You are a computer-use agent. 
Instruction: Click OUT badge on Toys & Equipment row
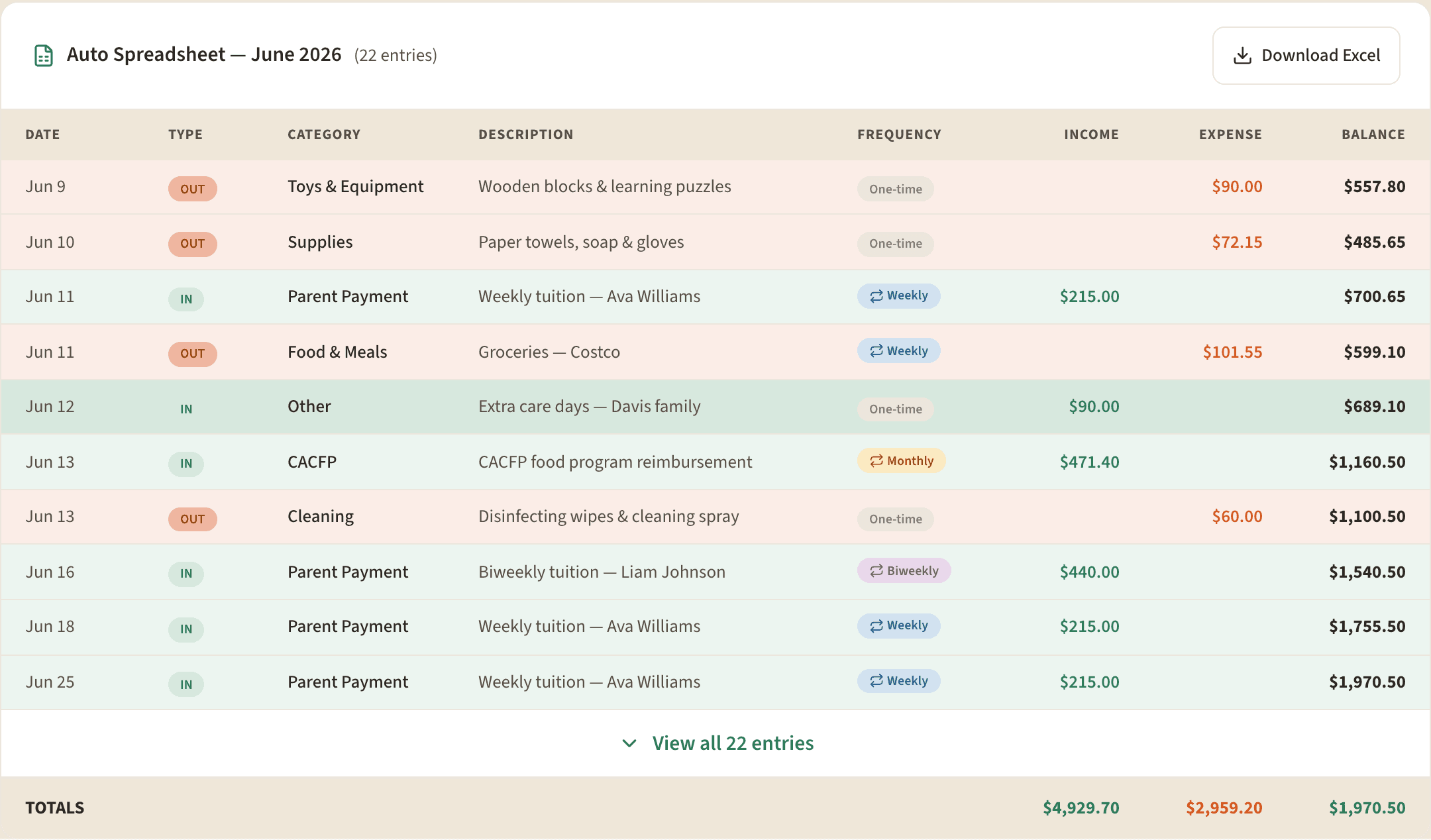[x=193, y=189]
